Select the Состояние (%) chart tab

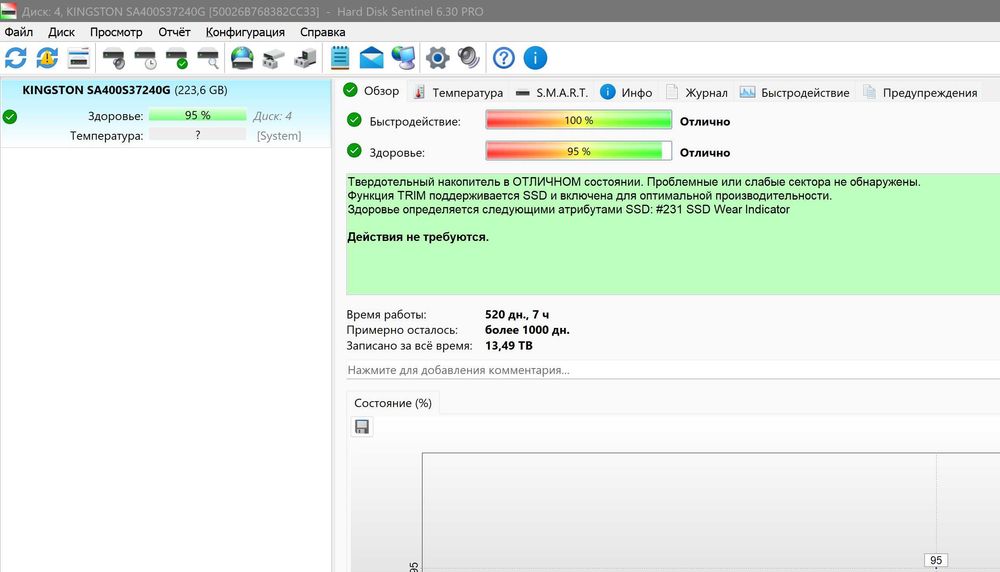(393, 403)
